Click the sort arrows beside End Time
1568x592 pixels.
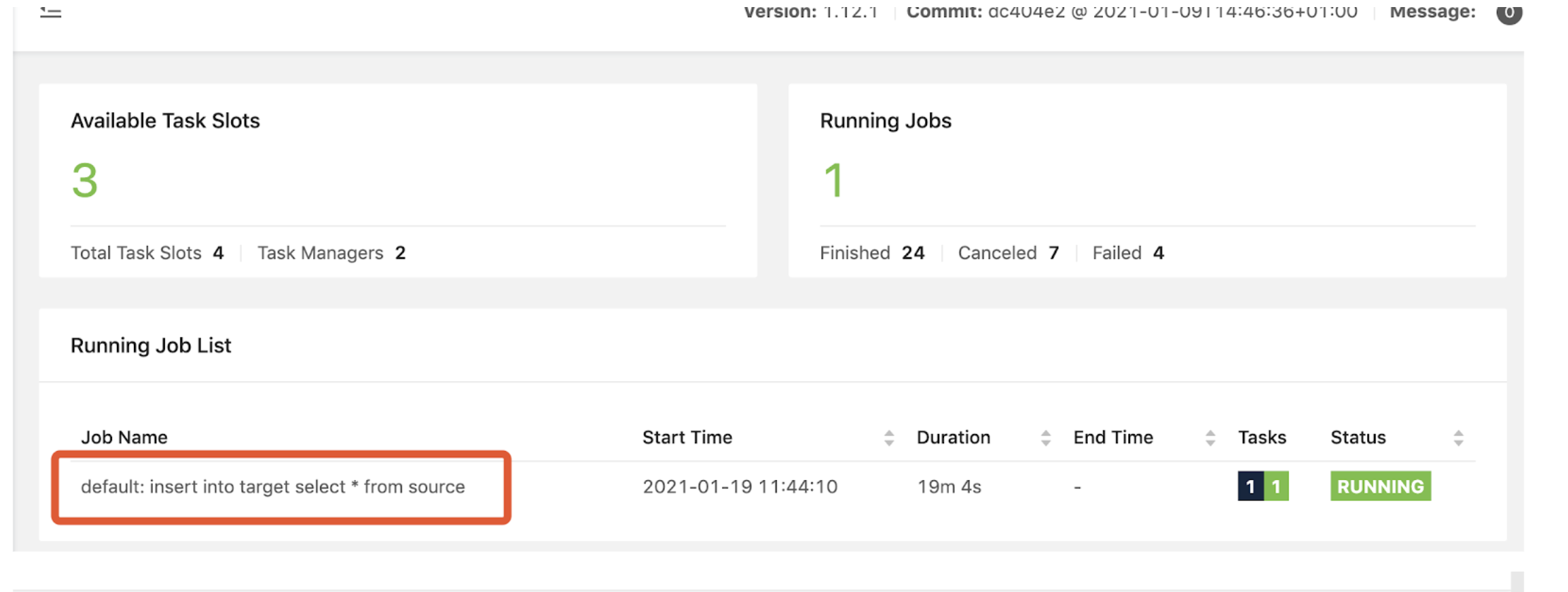1210,438
